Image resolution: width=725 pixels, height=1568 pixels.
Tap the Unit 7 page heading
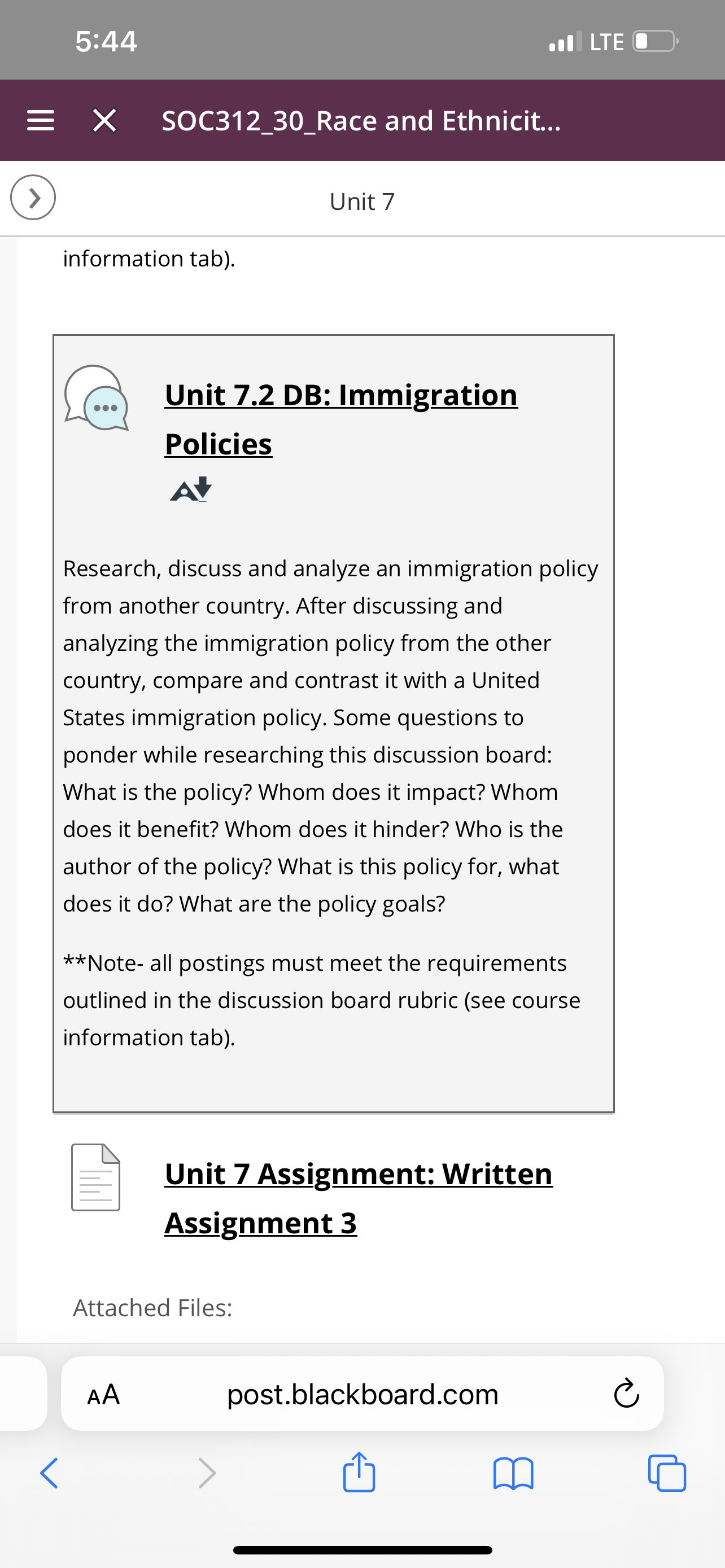pos(362,202)
